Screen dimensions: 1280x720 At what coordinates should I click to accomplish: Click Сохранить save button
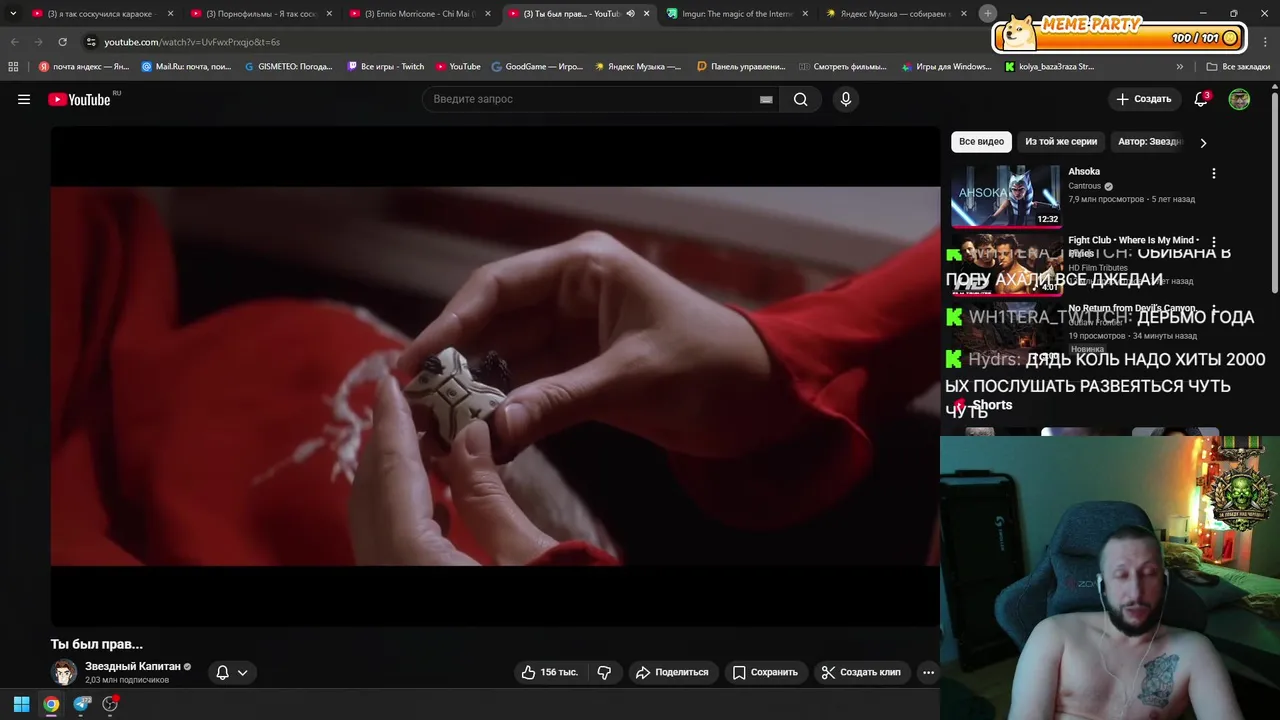tap(765, 672)
